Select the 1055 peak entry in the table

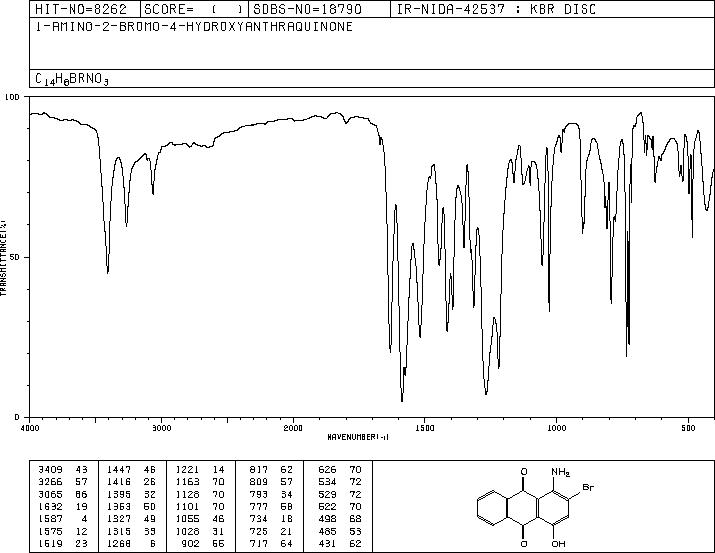[x=200, y=519]
